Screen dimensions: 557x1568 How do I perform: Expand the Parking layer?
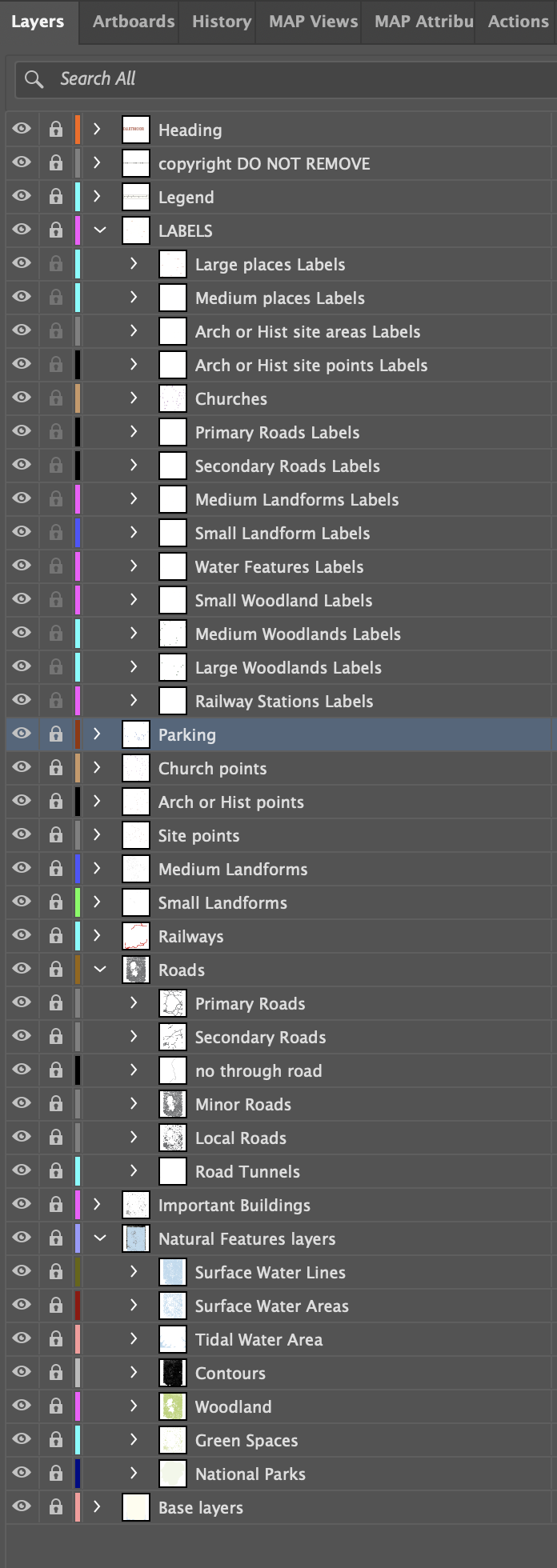pos(98,734)
